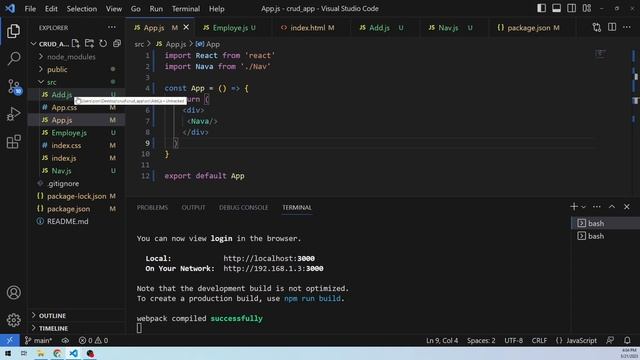Screen dimensions: 640x360
Task: Split the editor to the right
Action: tap(612, 28)
